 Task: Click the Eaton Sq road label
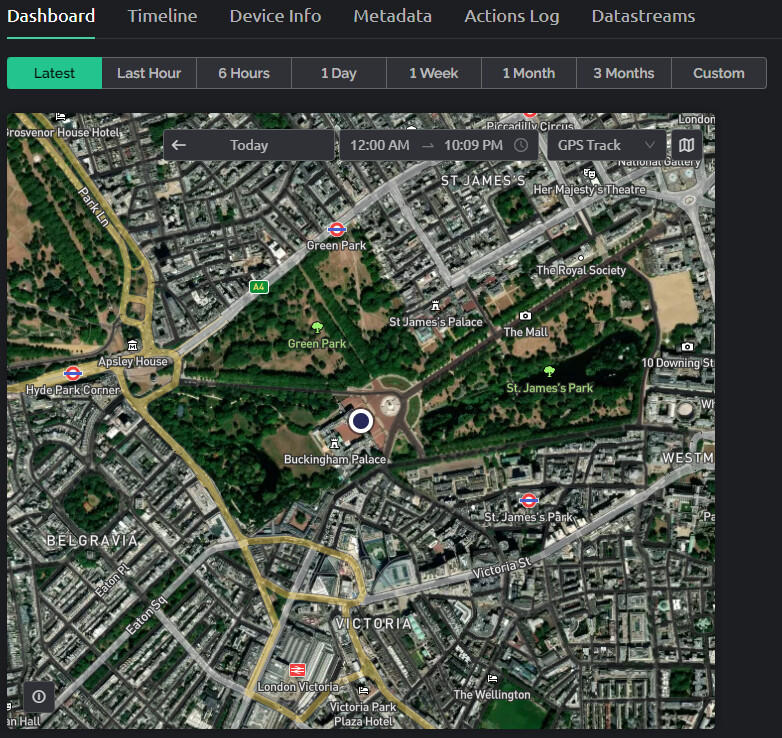click(x=146, y=615)
